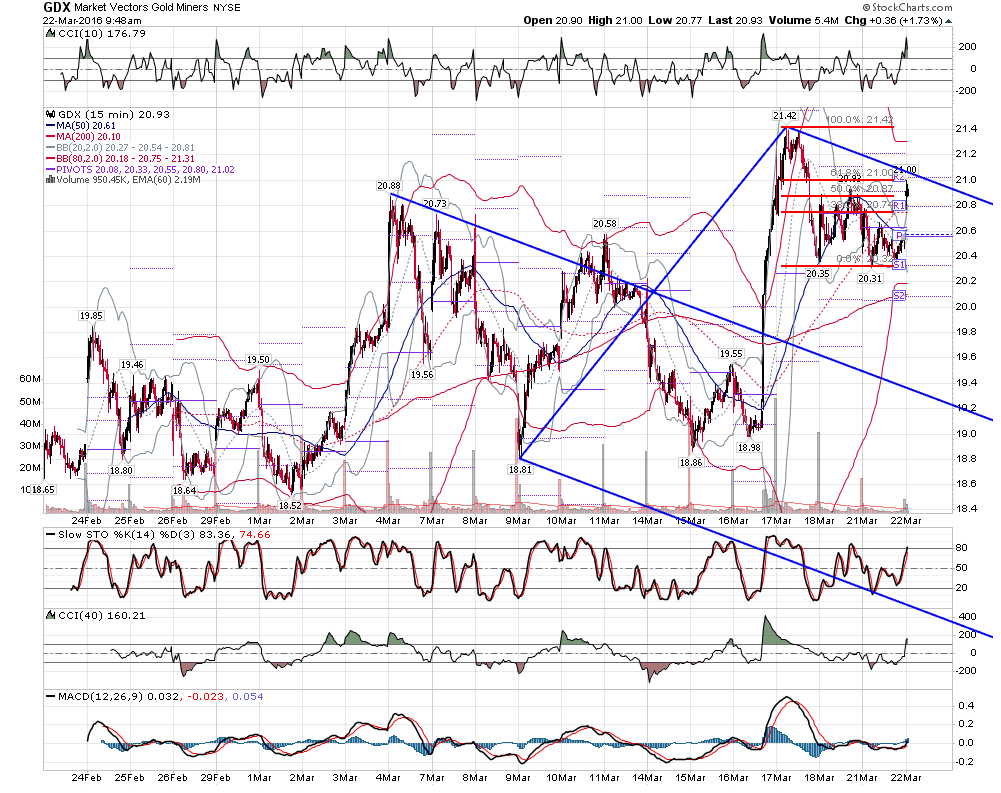Click the blue MA(50) legend line swatch
The image size is (1001, 793).
click(x=50, y=126)
